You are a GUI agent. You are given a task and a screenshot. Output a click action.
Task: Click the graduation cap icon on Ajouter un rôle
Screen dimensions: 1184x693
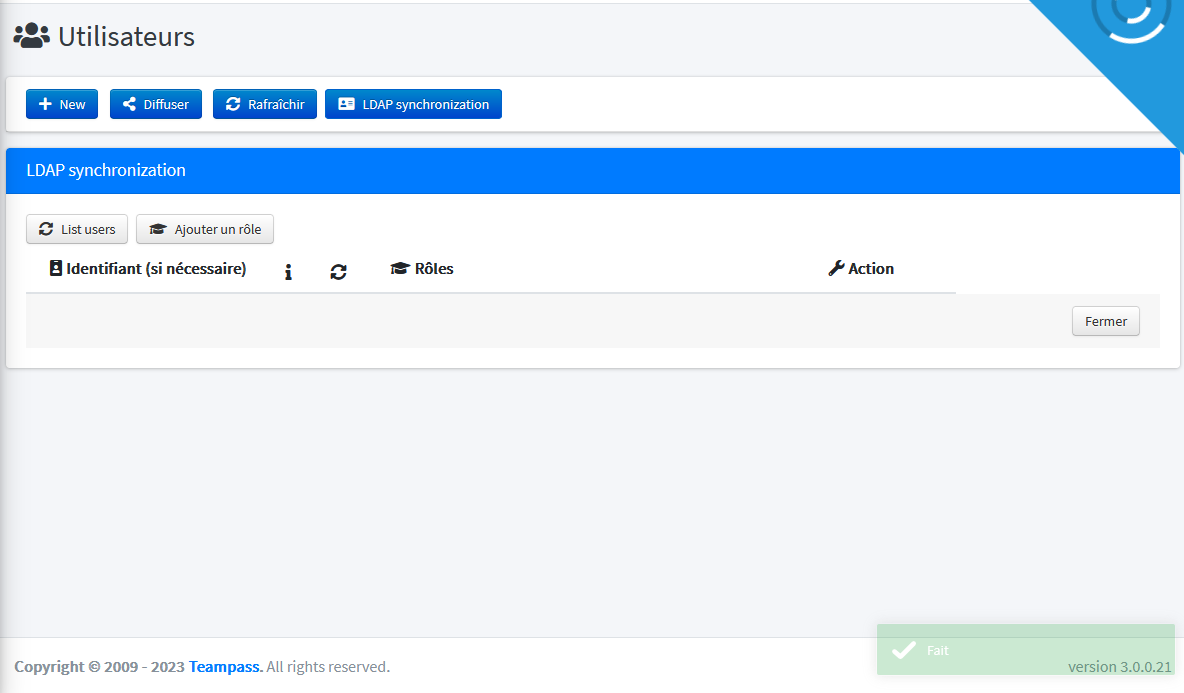click(158, 229)
